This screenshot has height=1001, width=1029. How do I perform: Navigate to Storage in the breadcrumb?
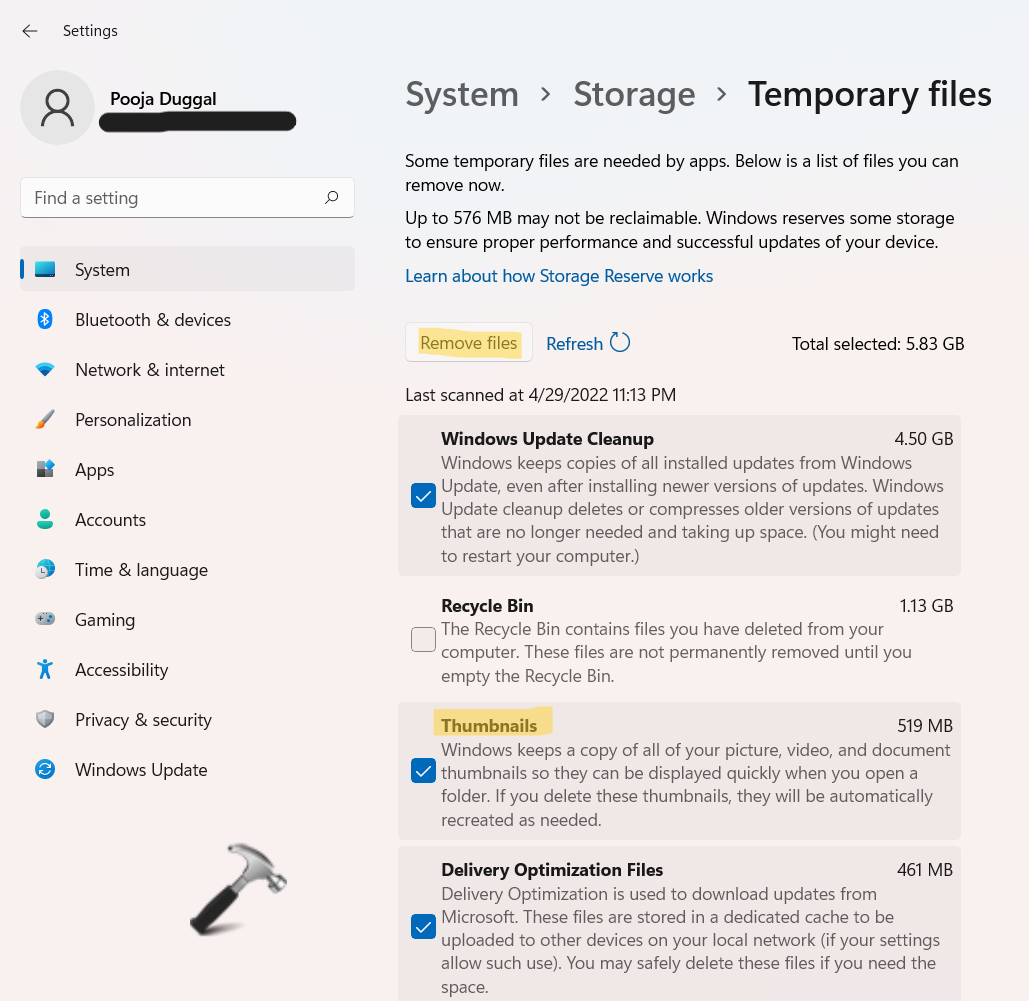[634, 95]
